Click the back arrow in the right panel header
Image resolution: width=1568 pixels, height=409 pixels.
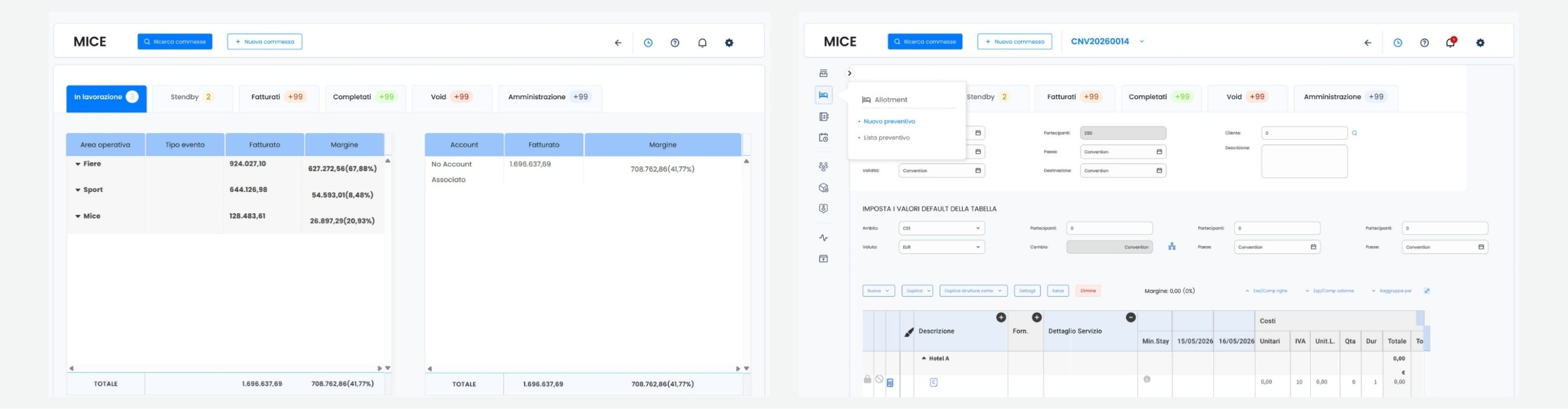tap(1368, 43)
